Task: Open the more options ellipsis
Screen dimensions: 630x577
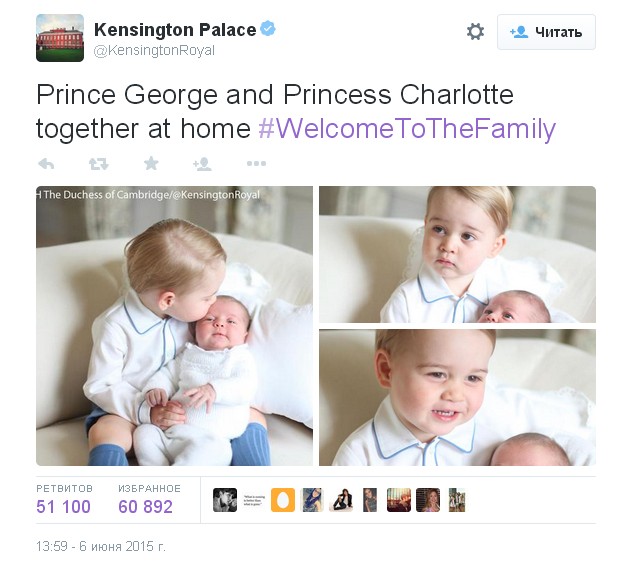Action: coord(256,164)
